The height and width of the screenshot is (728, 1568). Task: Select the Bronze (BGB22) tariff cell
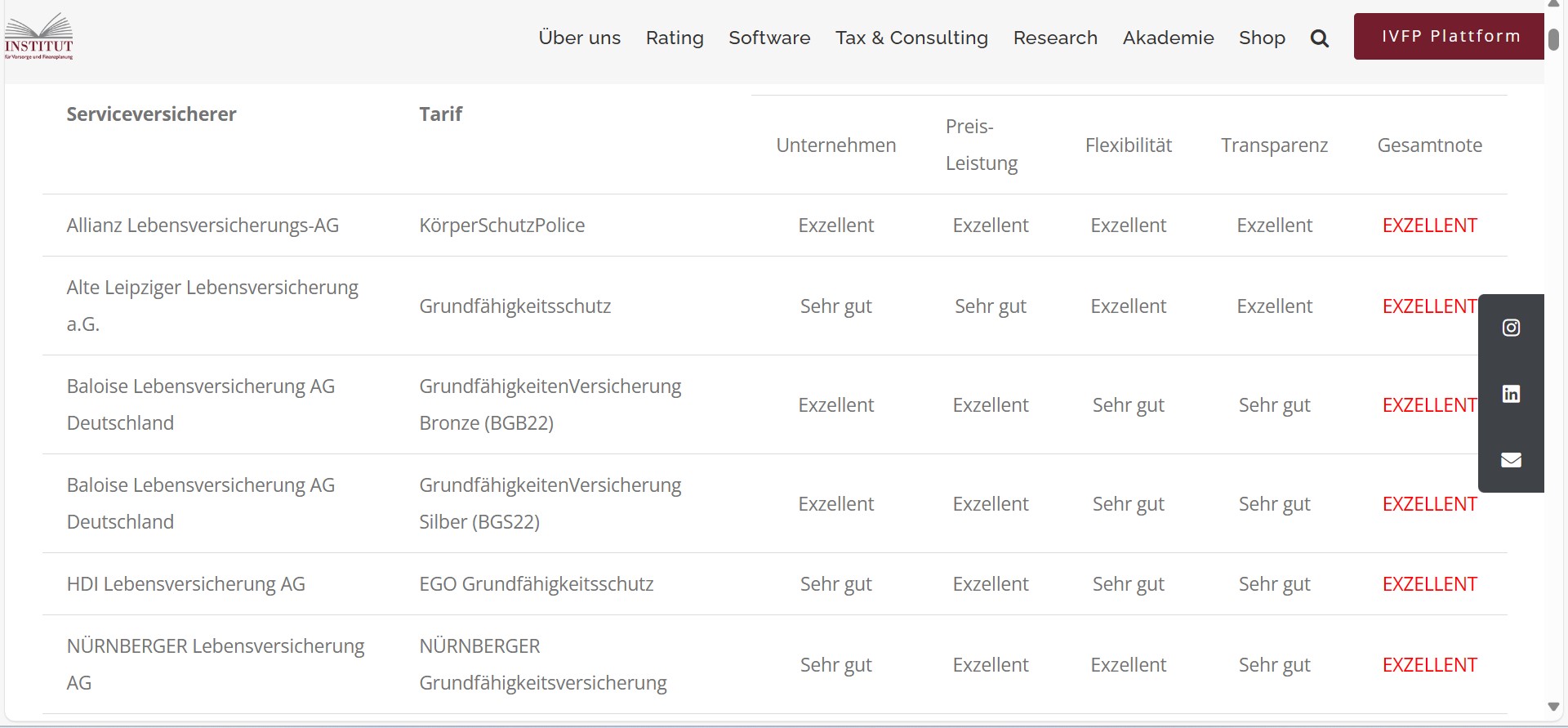(x=550, y=404)
